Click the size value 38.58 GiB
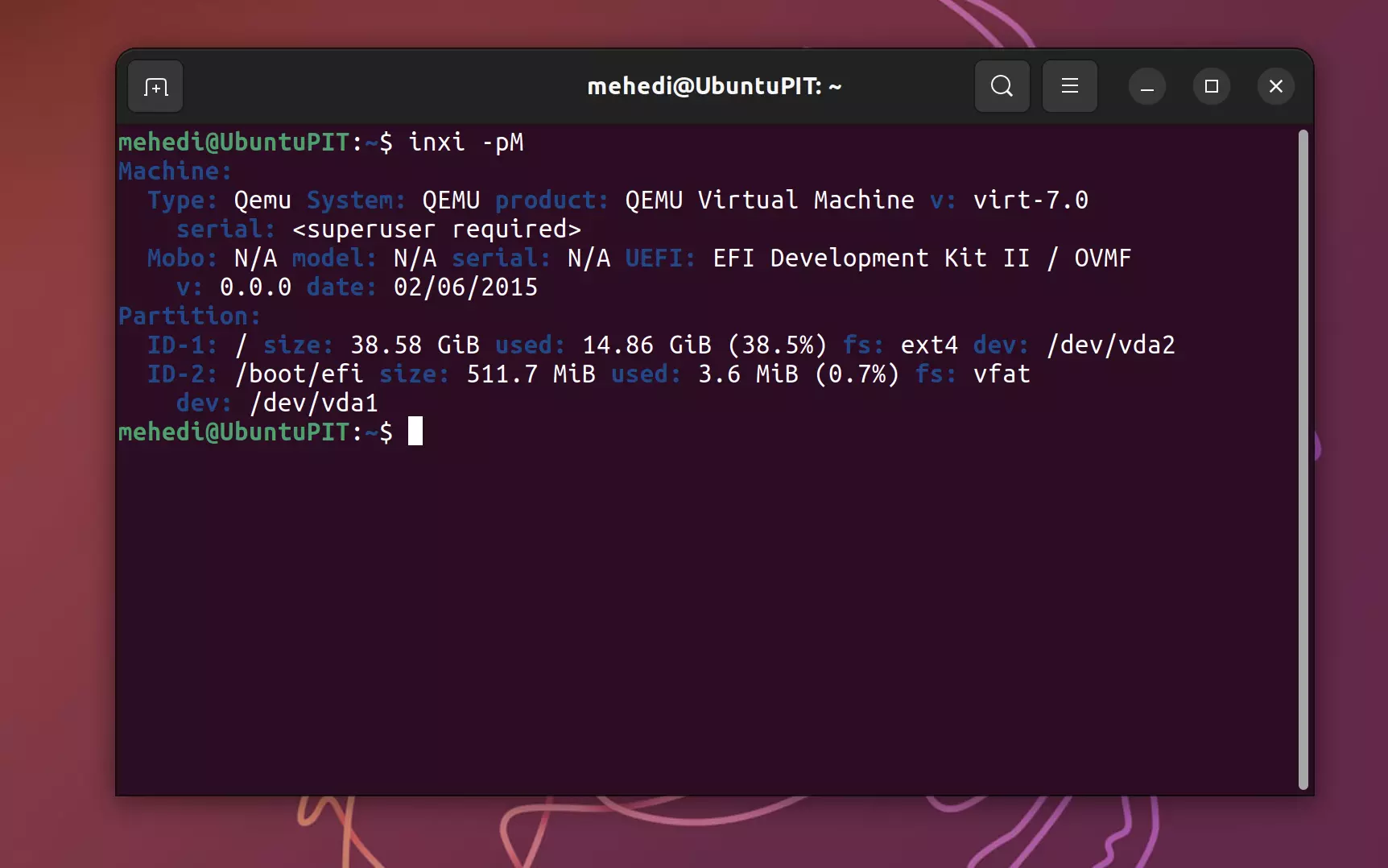Viewport: 1388px width, 868px height. point(415,345)
